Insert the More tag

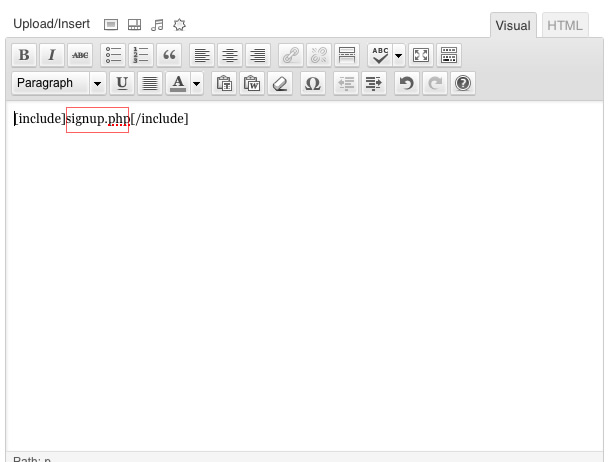pos(347,55)
